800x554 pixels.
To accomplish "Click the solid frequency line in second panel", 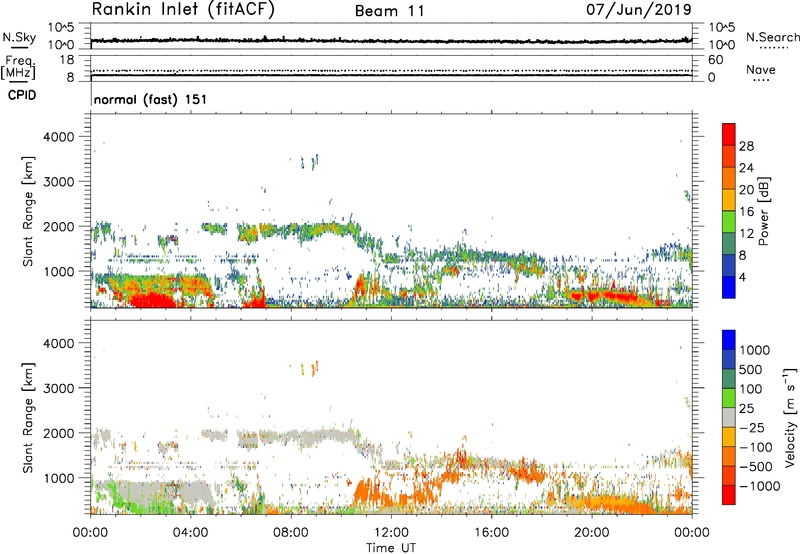I will [x=391, y=75].
